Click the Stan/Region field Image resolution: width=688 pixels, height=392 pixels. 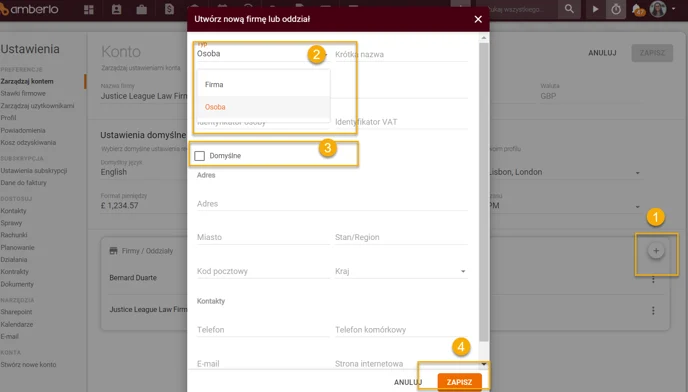(401, 237)
